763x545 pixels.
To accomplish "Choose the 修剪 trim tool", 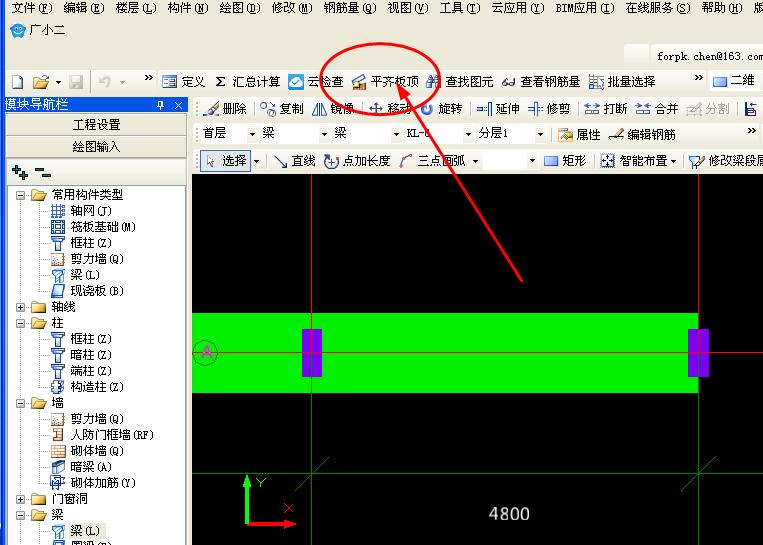I will tap(549, 109).
